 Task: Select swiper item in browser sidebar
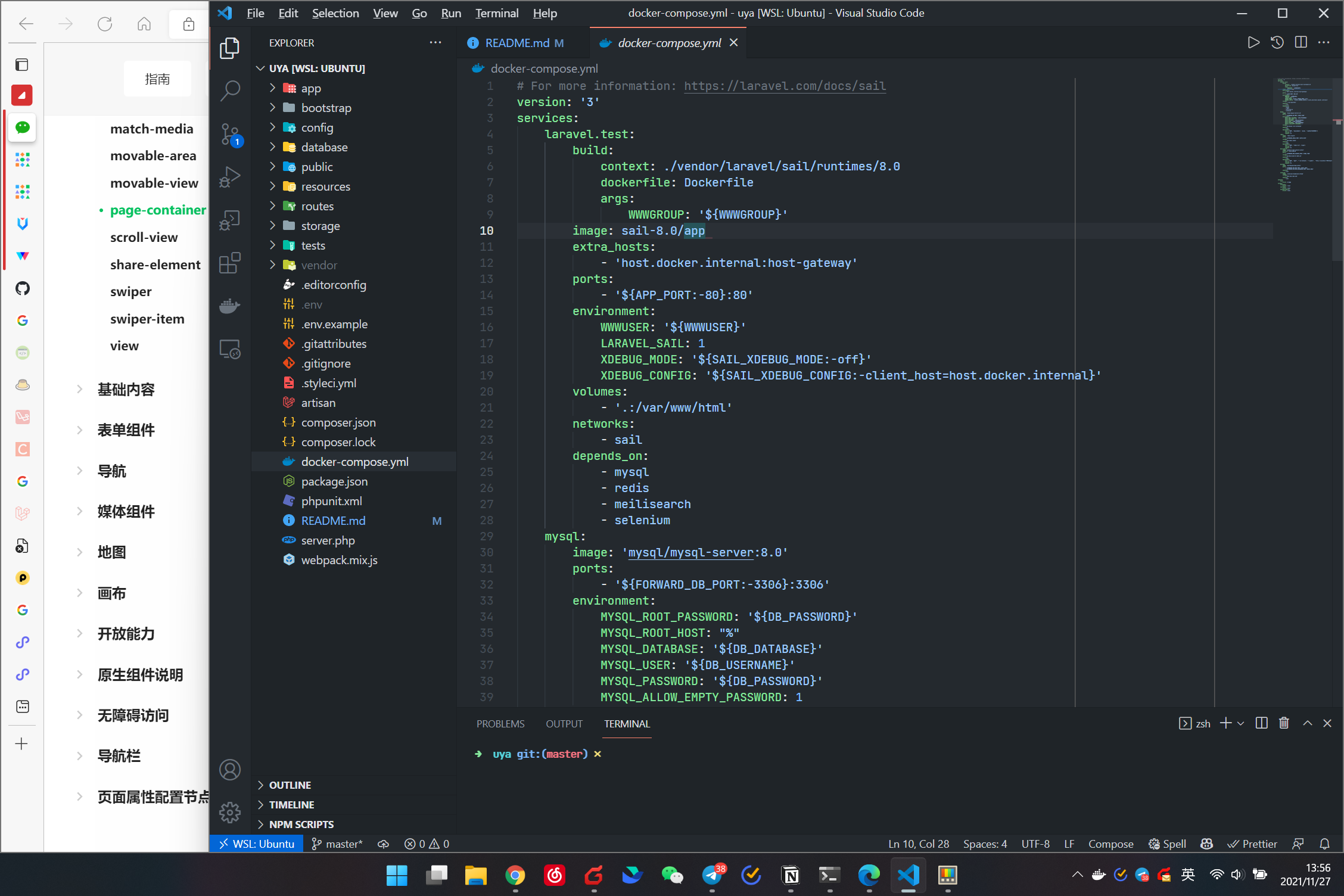pyautogui.click(x=130, y=291)
